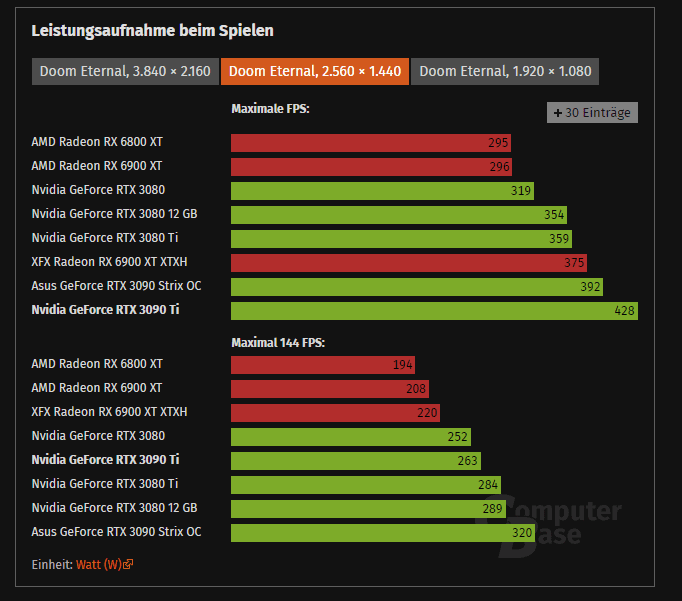Select the 194 bar for RX 6800 XT
Image resolution: width=682 pixels, height=601 pixels.
click(323, 365)
